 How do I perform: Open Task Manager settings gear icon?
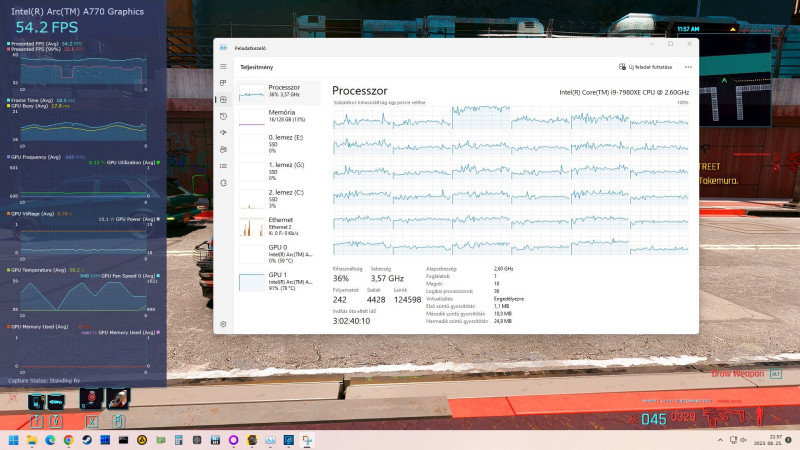(223, 324)
